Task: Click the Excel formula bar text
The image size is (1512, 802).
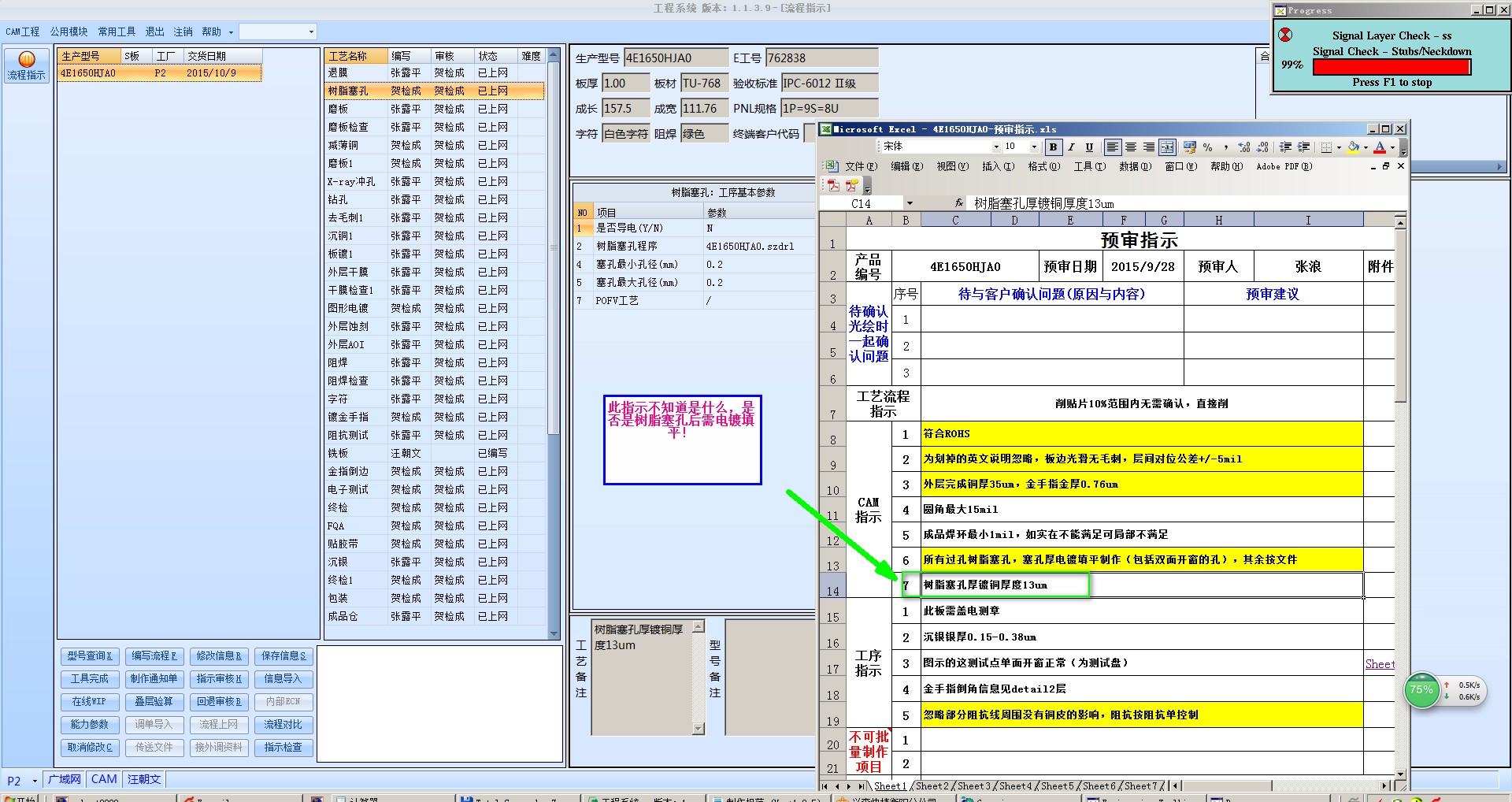Action: coord(1044,203)
